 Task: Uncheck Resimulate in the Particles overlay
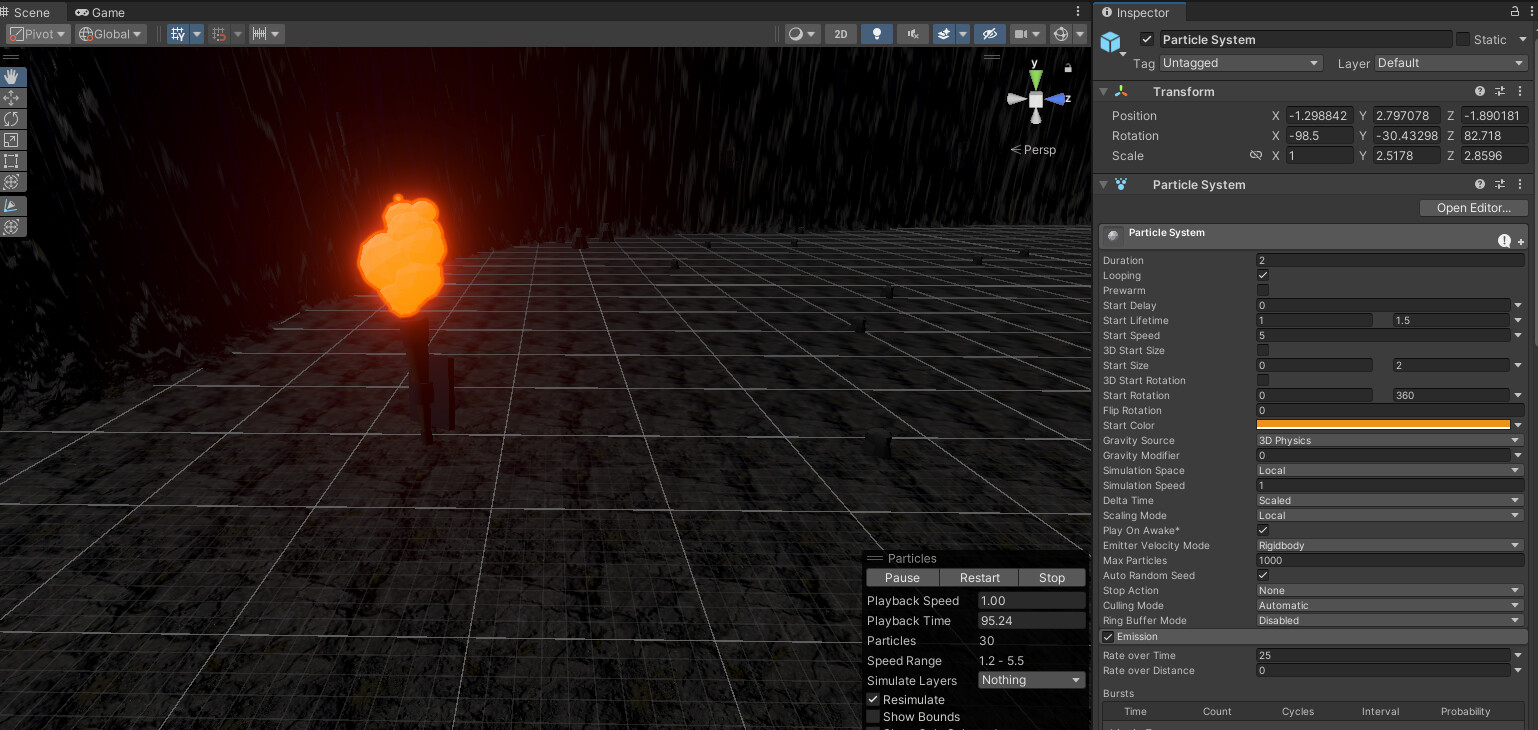click(x=873, y=699)
